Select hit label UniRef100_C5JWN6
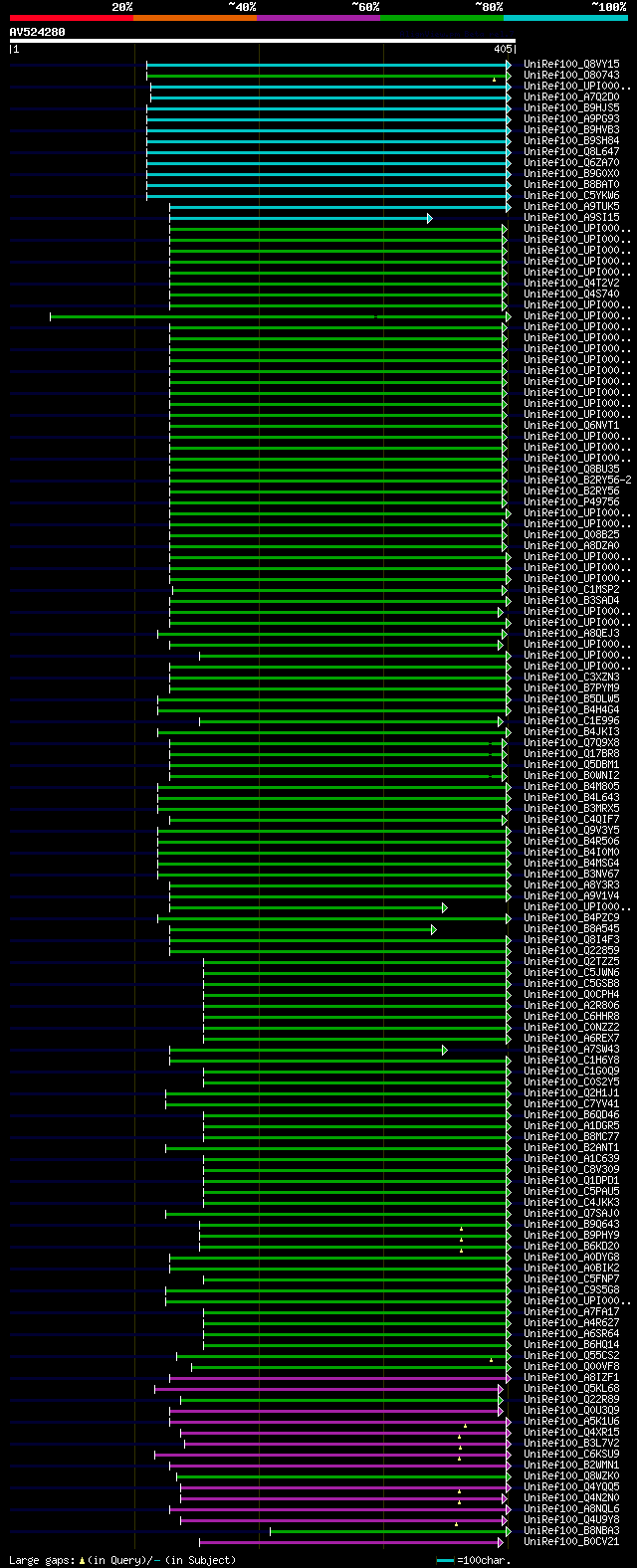Image resolution: width=637 pixels, height=1568 pixels. click(x=571, y=972)
